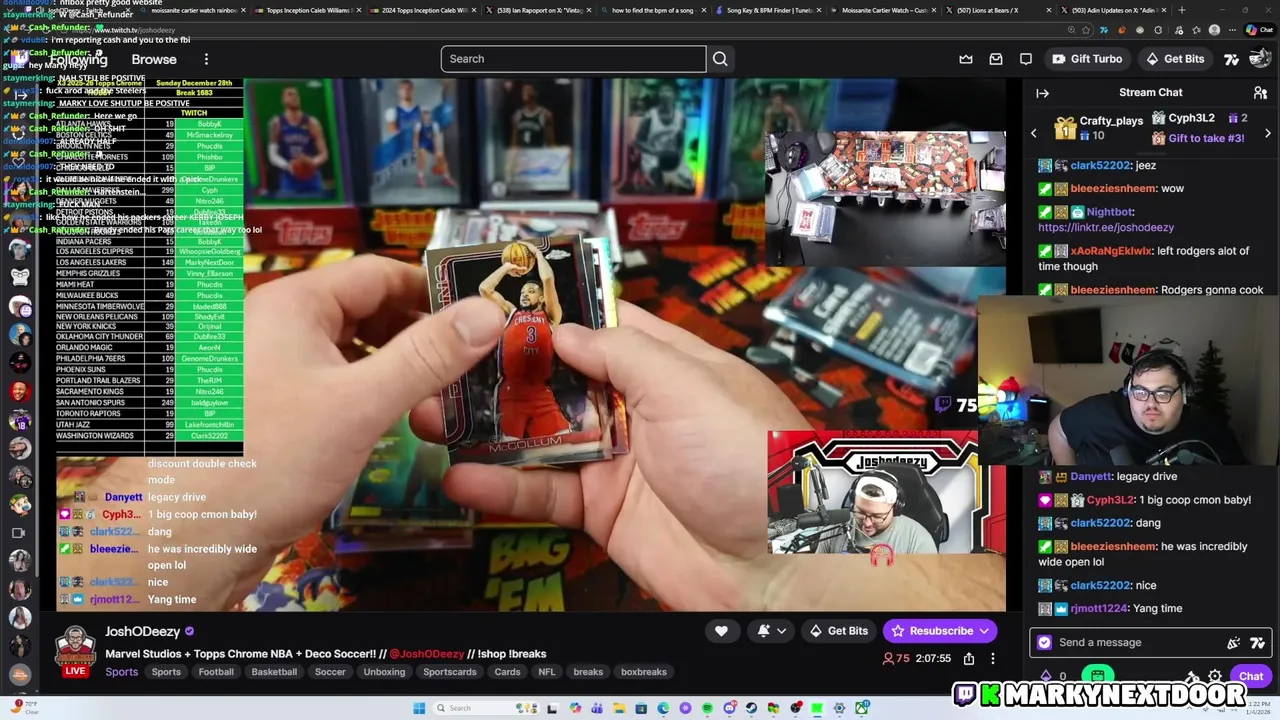
Task: Open the purple Sports category link
Action: [121, 672]
